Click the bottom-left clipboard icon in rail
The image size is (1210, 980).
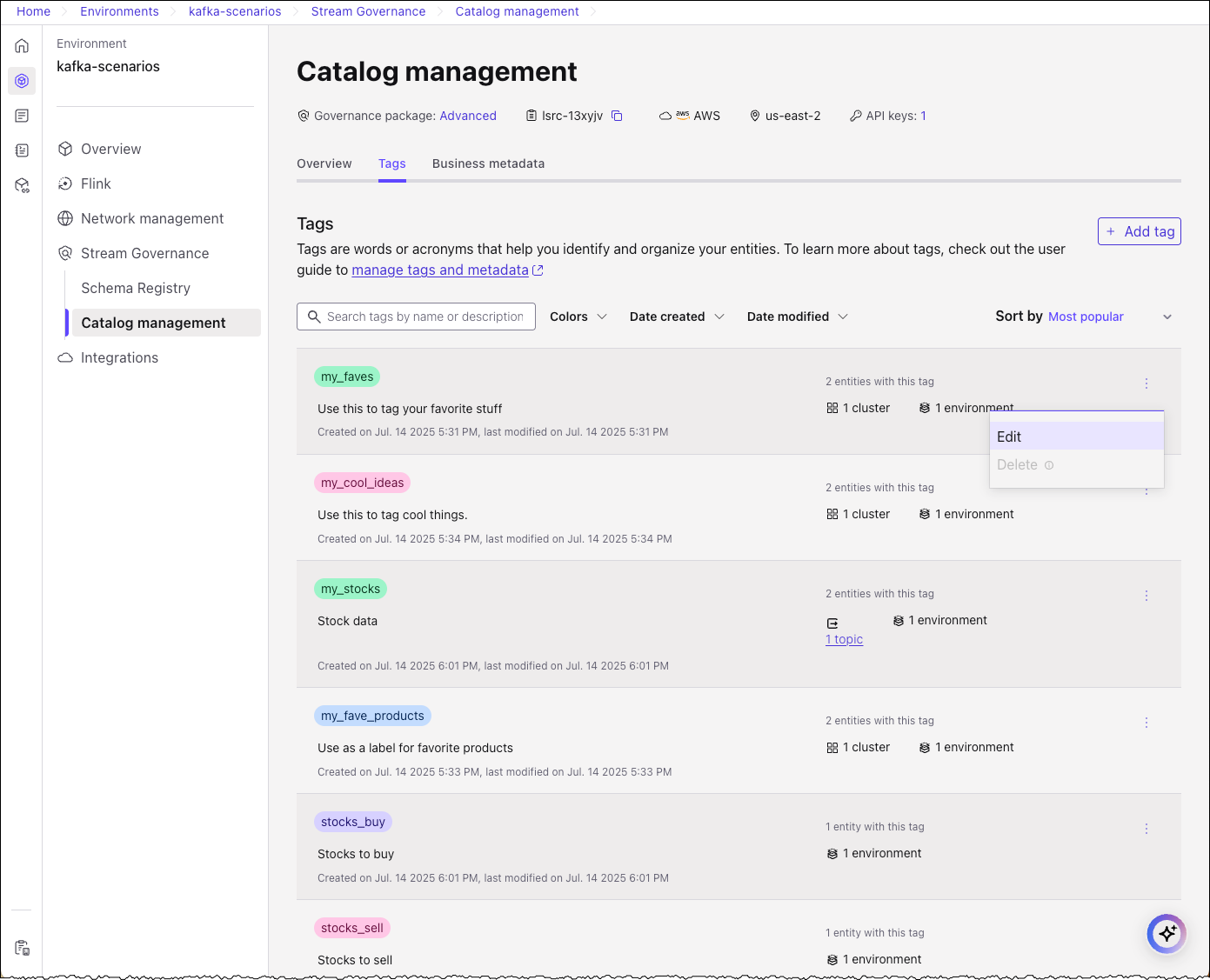[x=22, y=948]
